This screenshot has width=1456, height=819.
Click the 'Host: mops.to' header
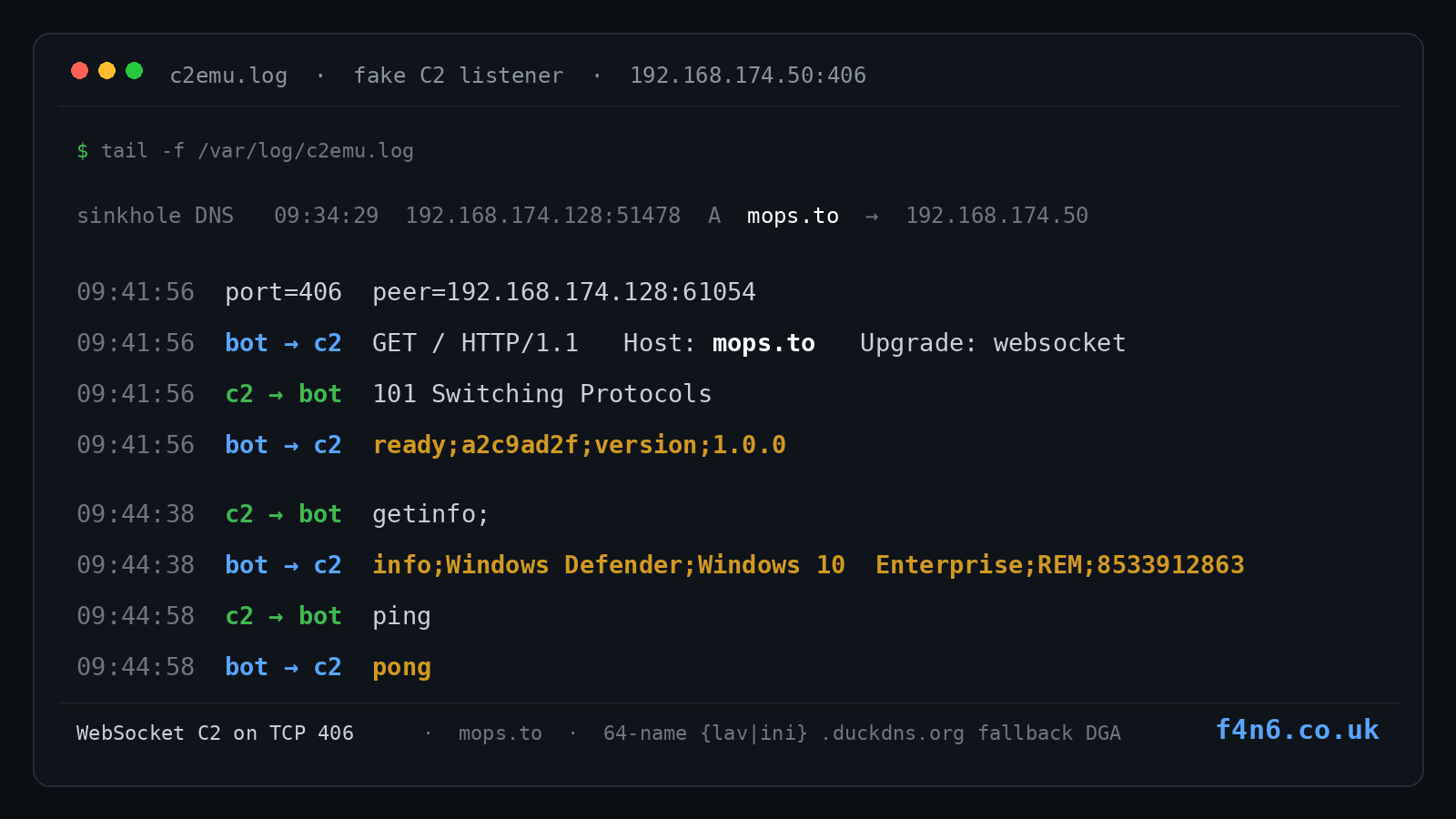(719, 343)
